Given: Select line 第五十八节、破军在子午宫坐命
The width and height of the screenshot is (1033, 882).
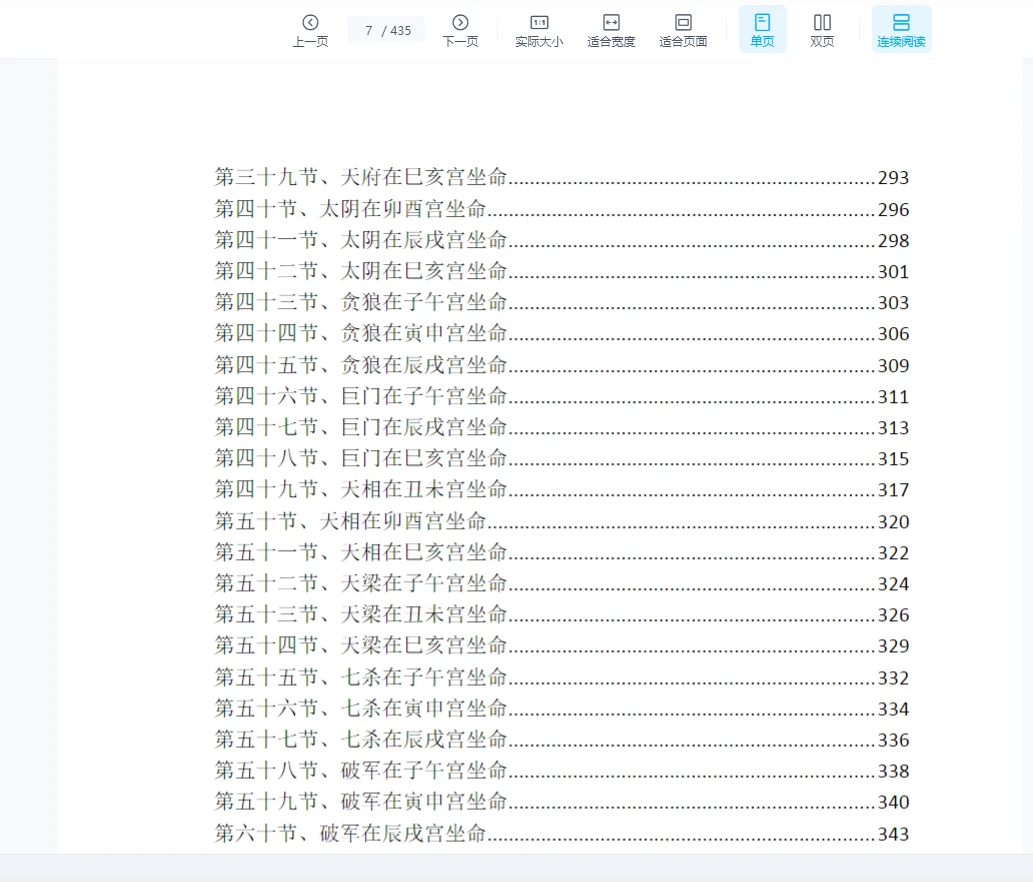Looking at the screenshot, I should [x=562, y=771].
